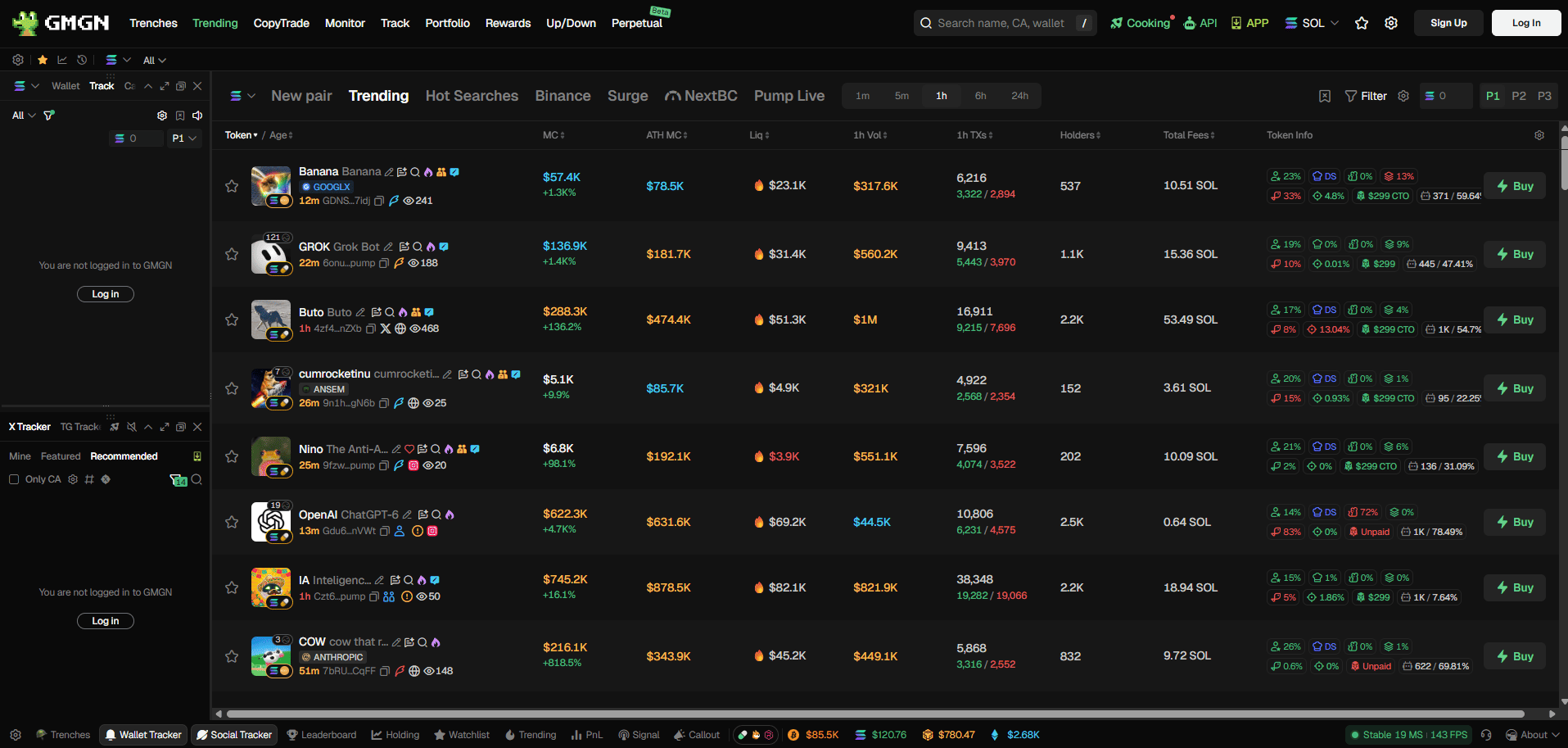Image resolution: width=1568 pixels, height=748 pixels.
Task: Open the P1 preset dropdown in Track panel
Action: pyautogui.click(x=184, y=138)
